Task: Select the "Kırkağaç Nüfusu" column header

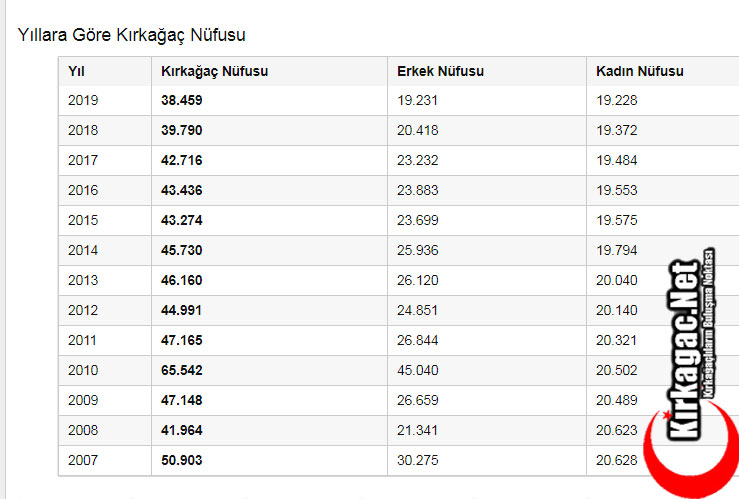Action: tap(214, 71)
